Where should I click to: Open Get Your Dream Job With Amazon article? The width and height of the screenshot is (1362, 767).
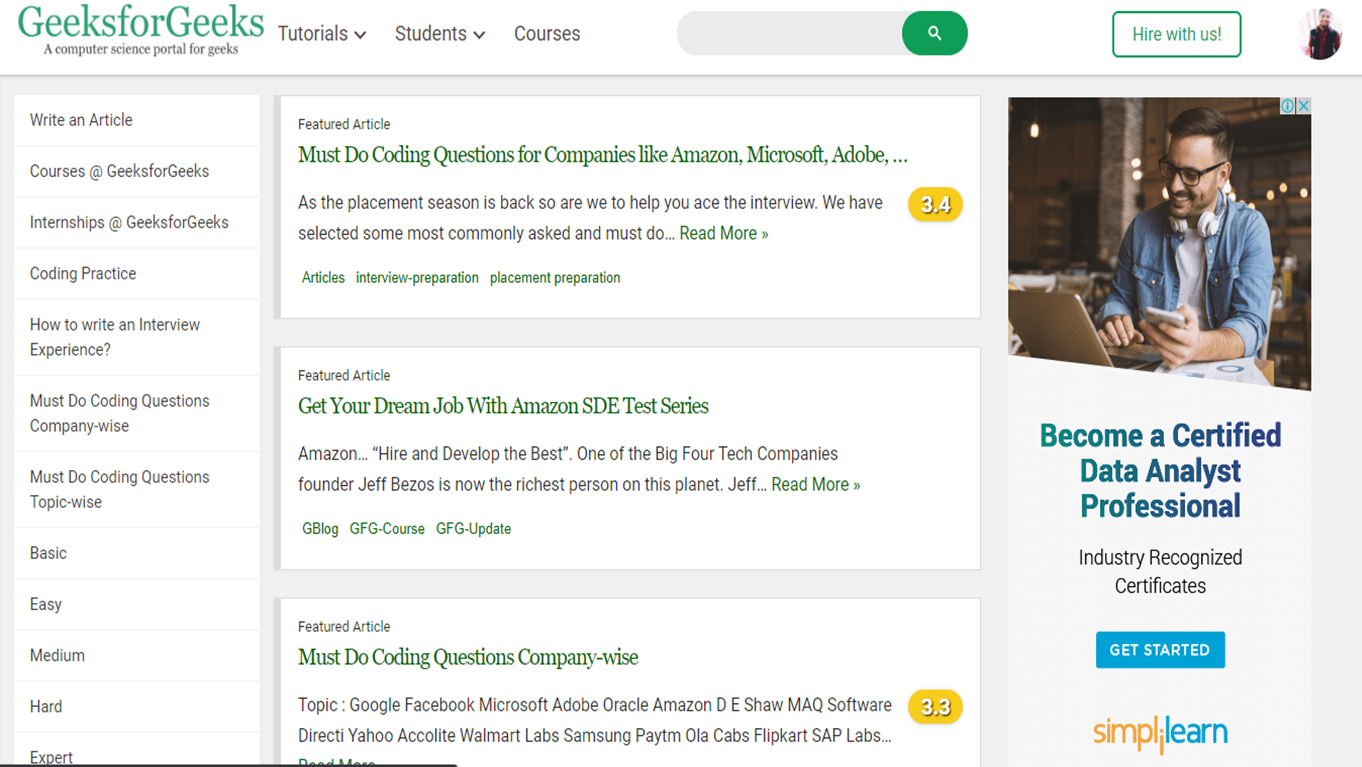coord(503,406)
